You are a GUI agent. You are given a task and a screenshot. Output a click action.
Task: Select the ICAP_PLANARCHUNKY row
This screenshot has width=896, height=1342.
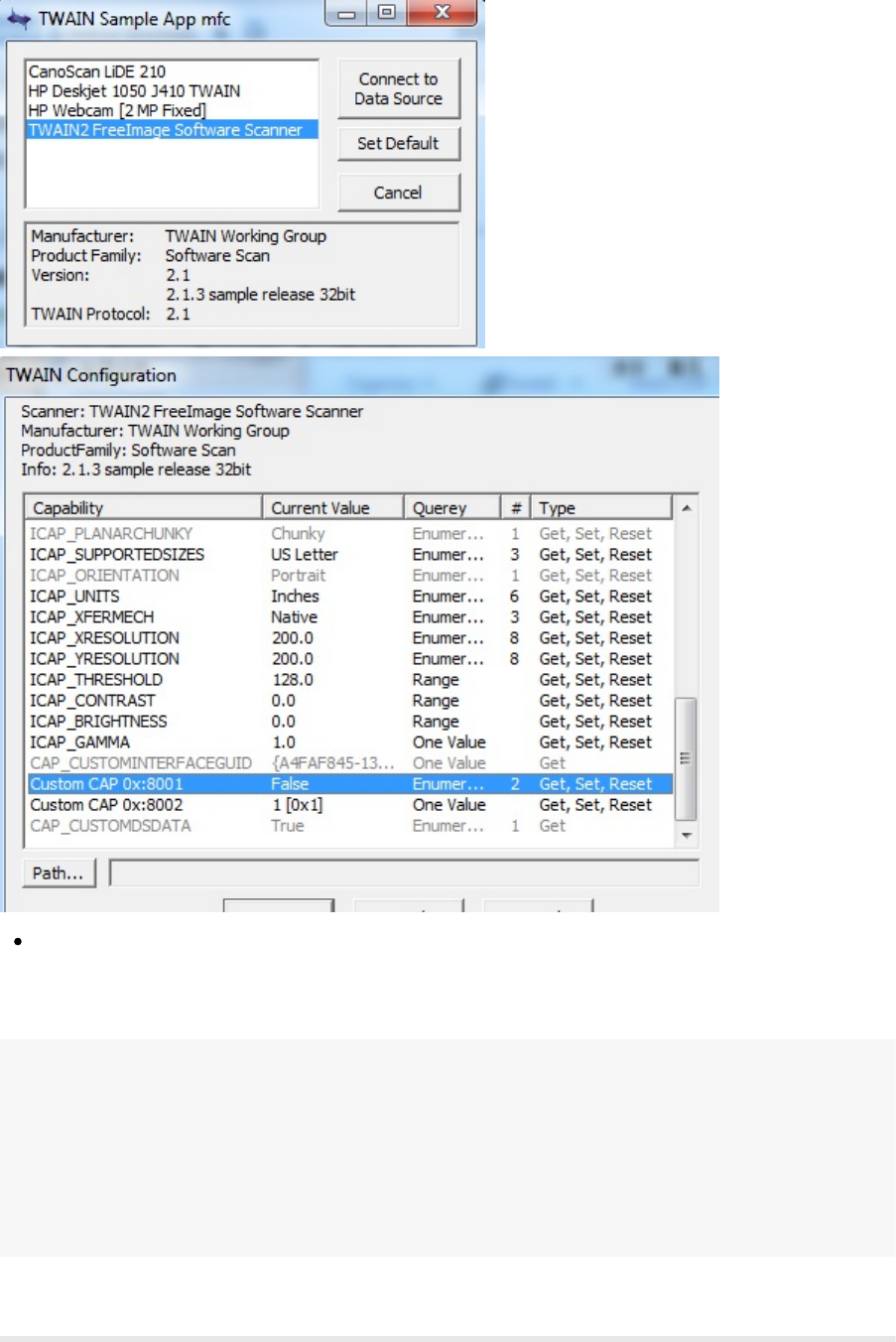(x=349, y=534)
